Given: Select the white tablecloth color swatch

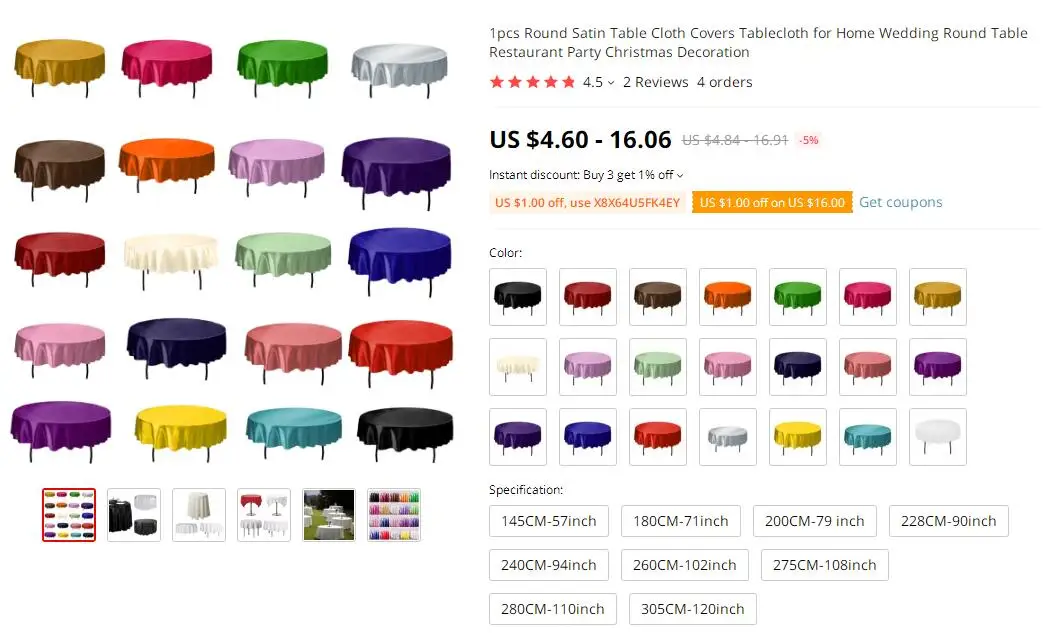Looking at the screenshot, I should [x=937, y=437].
